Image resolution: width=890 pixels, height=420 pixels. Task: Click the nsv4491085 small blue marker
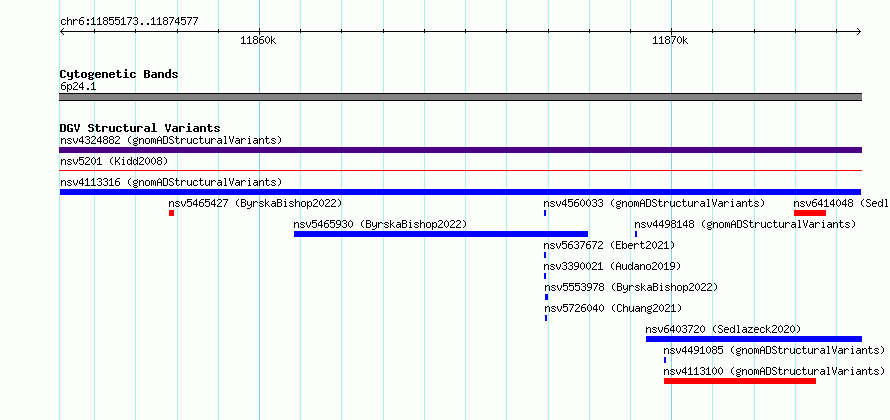[665, 360]
